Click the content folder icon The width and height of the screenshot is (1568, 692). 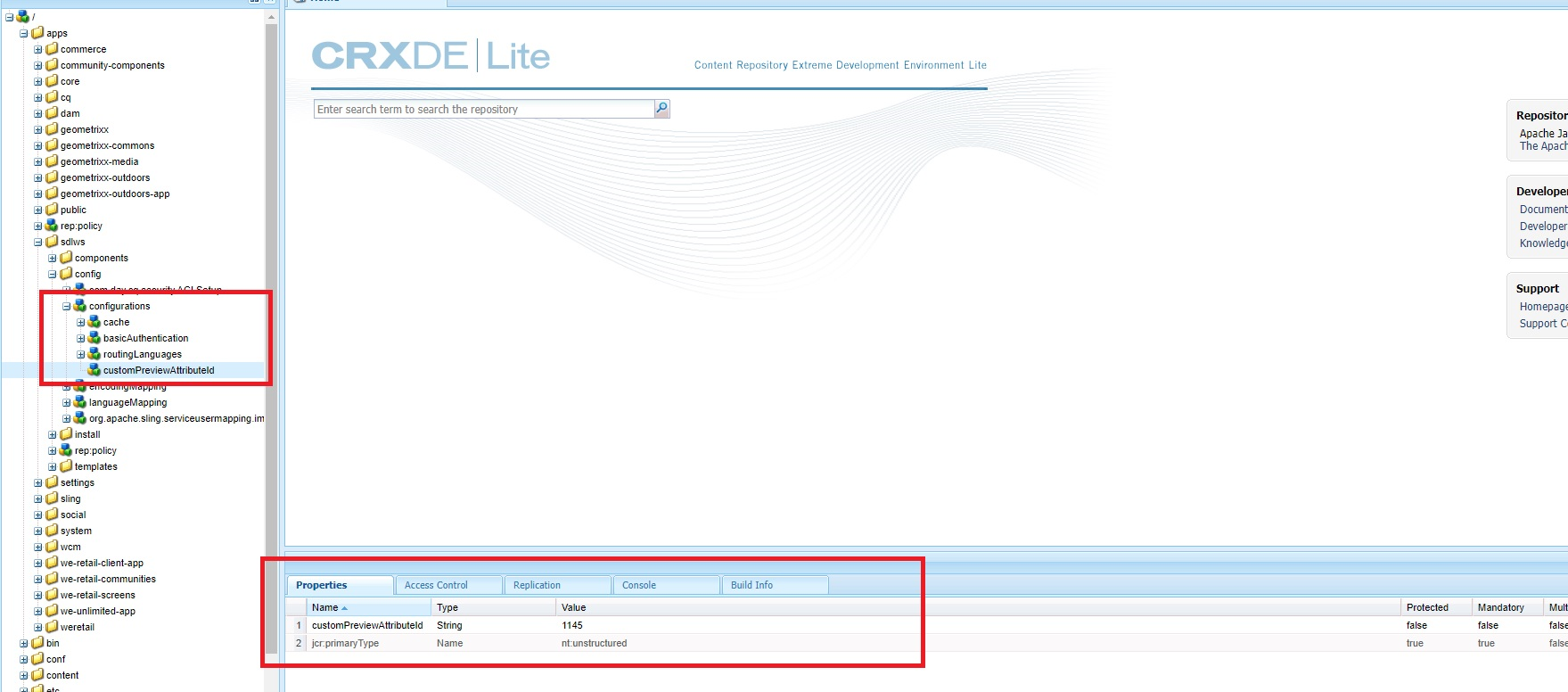(x=37, y=675)
